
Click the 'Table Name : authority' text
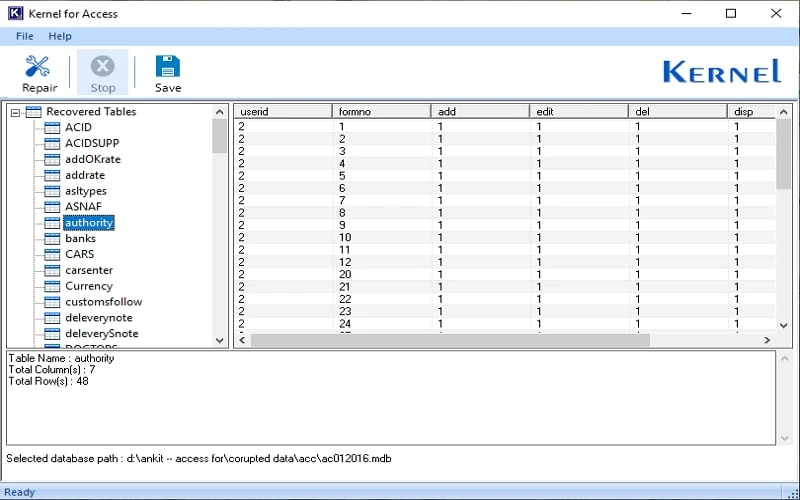tap(61, 358)
